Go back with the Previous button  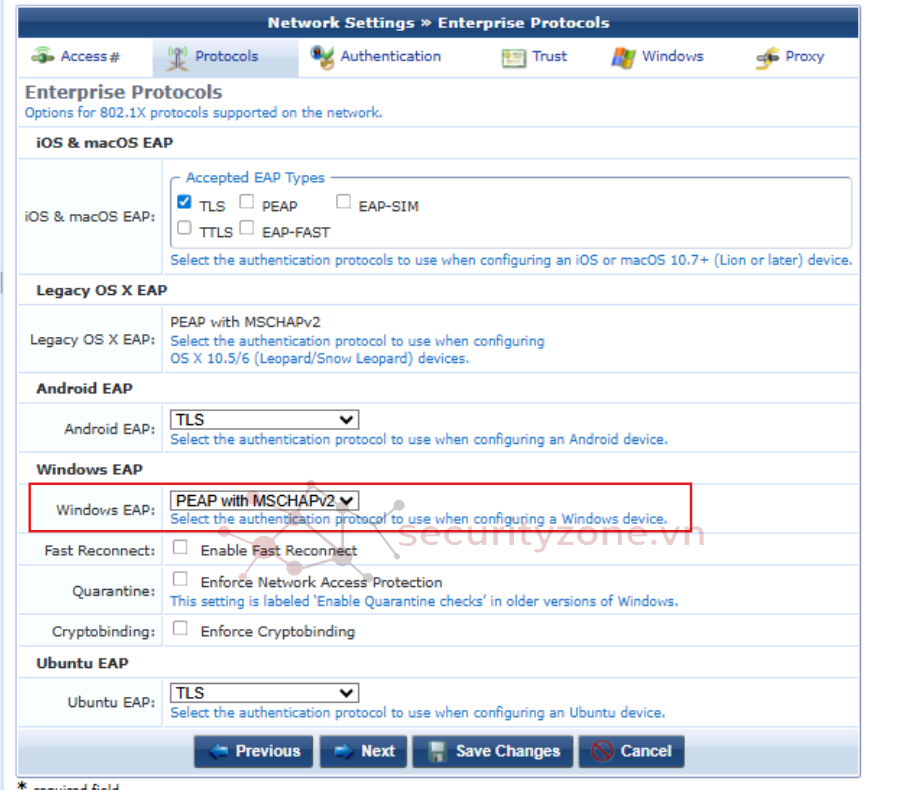click(253, 752)
